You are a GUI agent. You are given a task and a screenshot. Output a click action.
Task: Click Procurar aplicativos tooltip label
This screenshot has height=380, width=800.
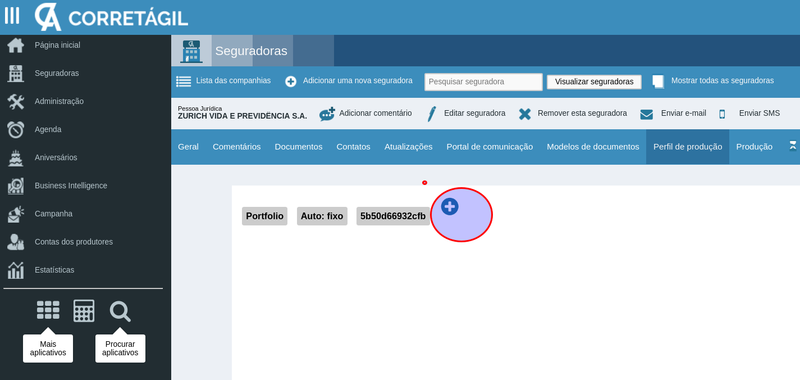click(120, 348)
